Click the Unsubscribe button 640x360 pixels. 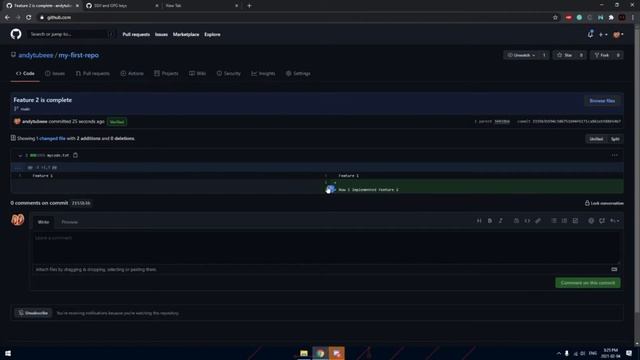tap(33, 313)
